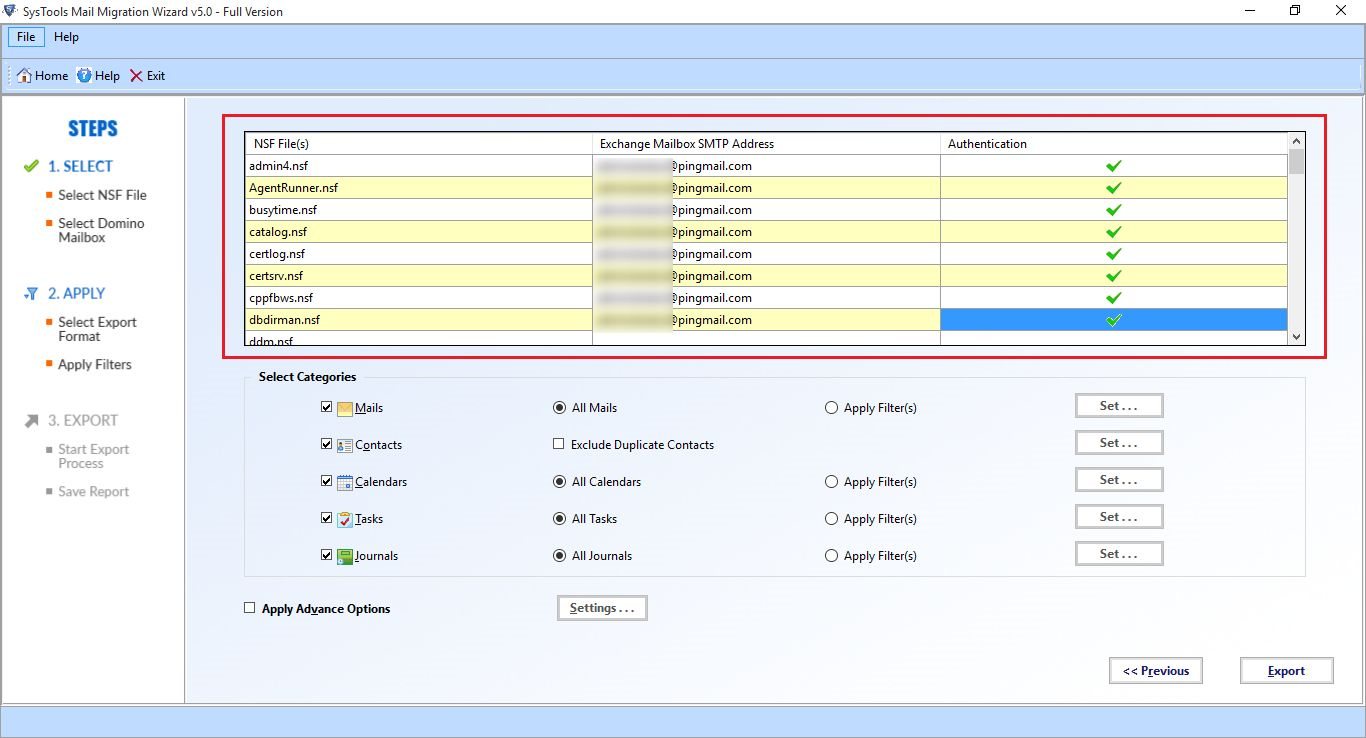This screenshot has width=1366, height=738.
Task: Select Apply Filter(s) for Mails
Action: (x=831, y=408)
